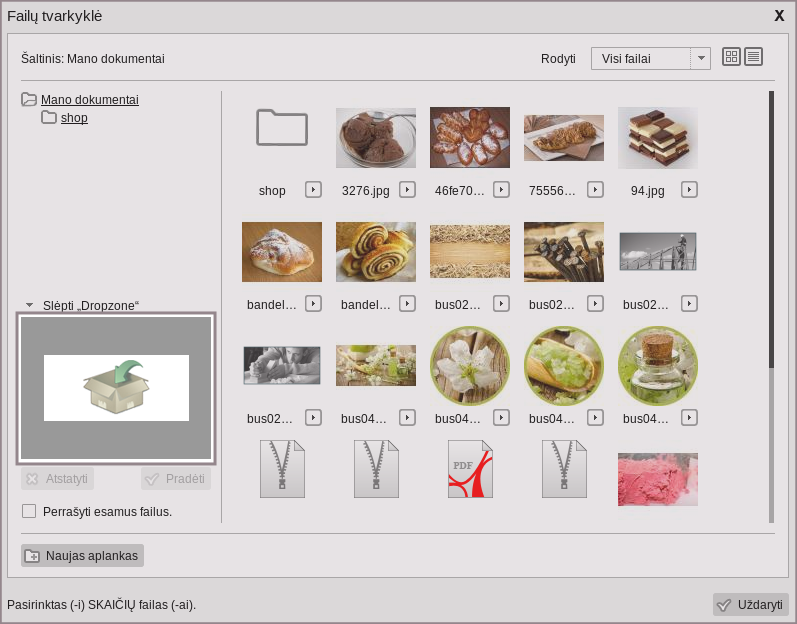Select shop folder in the tree
797x624 pixels.
click(x=74, y=118)
